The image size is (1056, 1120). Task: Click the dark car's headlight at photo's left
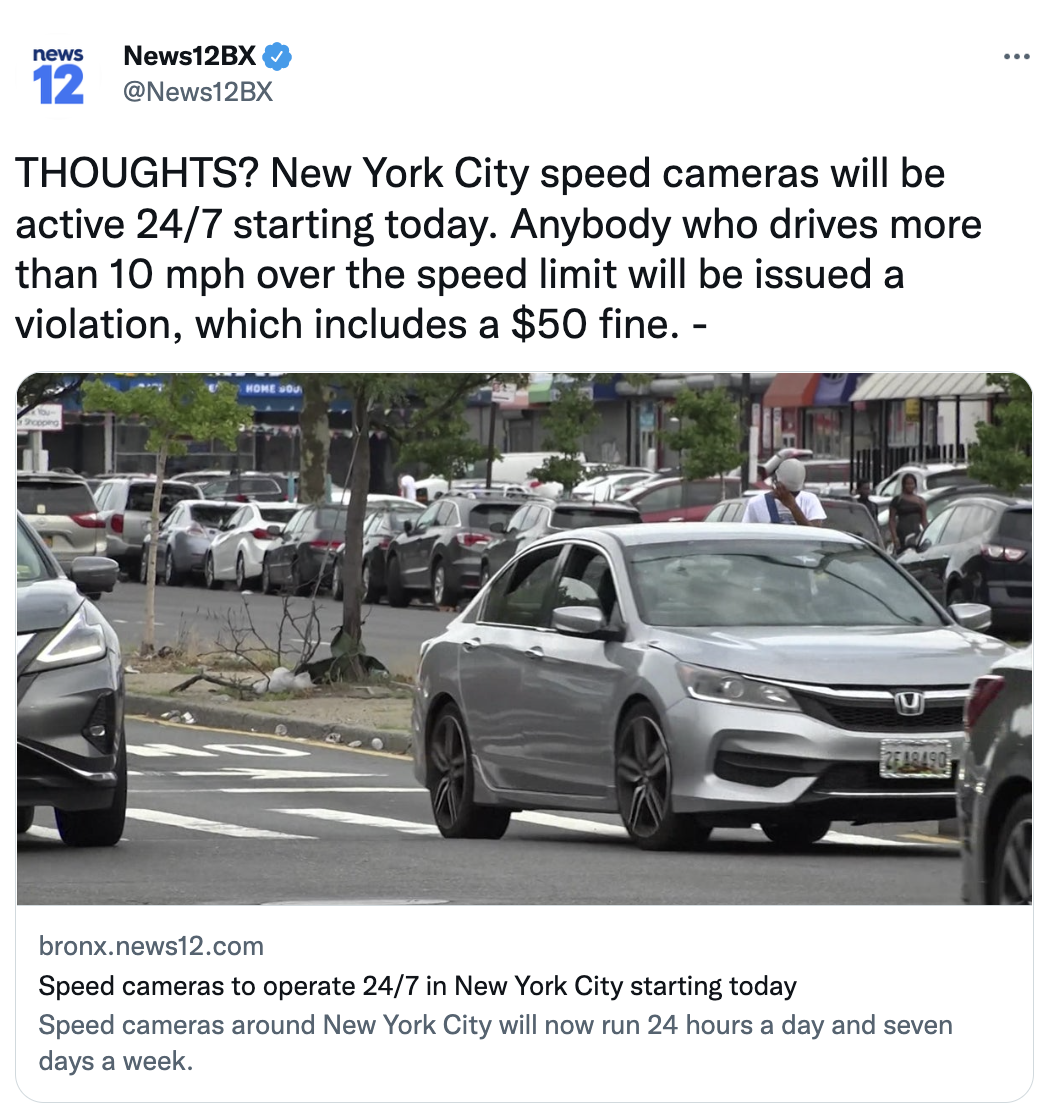click(x=69, y=639)
